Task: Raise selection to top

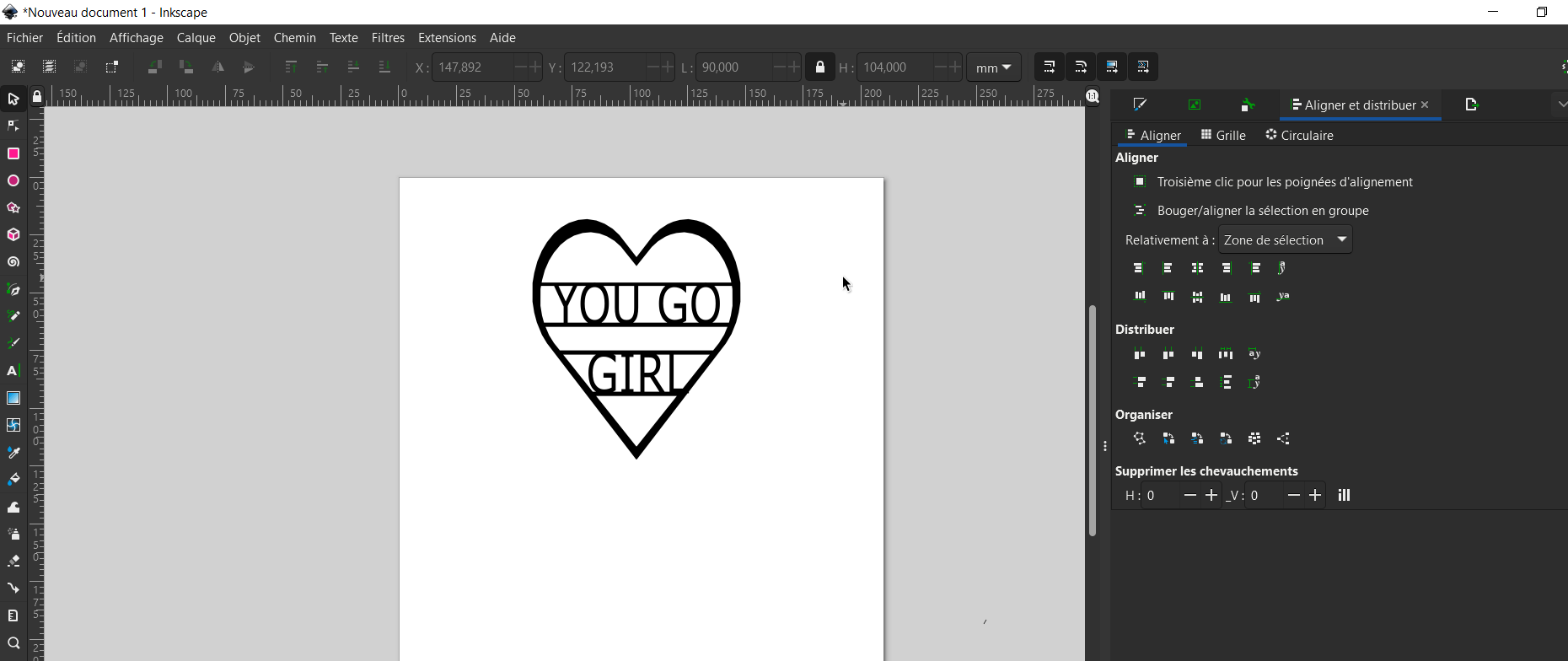Action: click(291, 67)
